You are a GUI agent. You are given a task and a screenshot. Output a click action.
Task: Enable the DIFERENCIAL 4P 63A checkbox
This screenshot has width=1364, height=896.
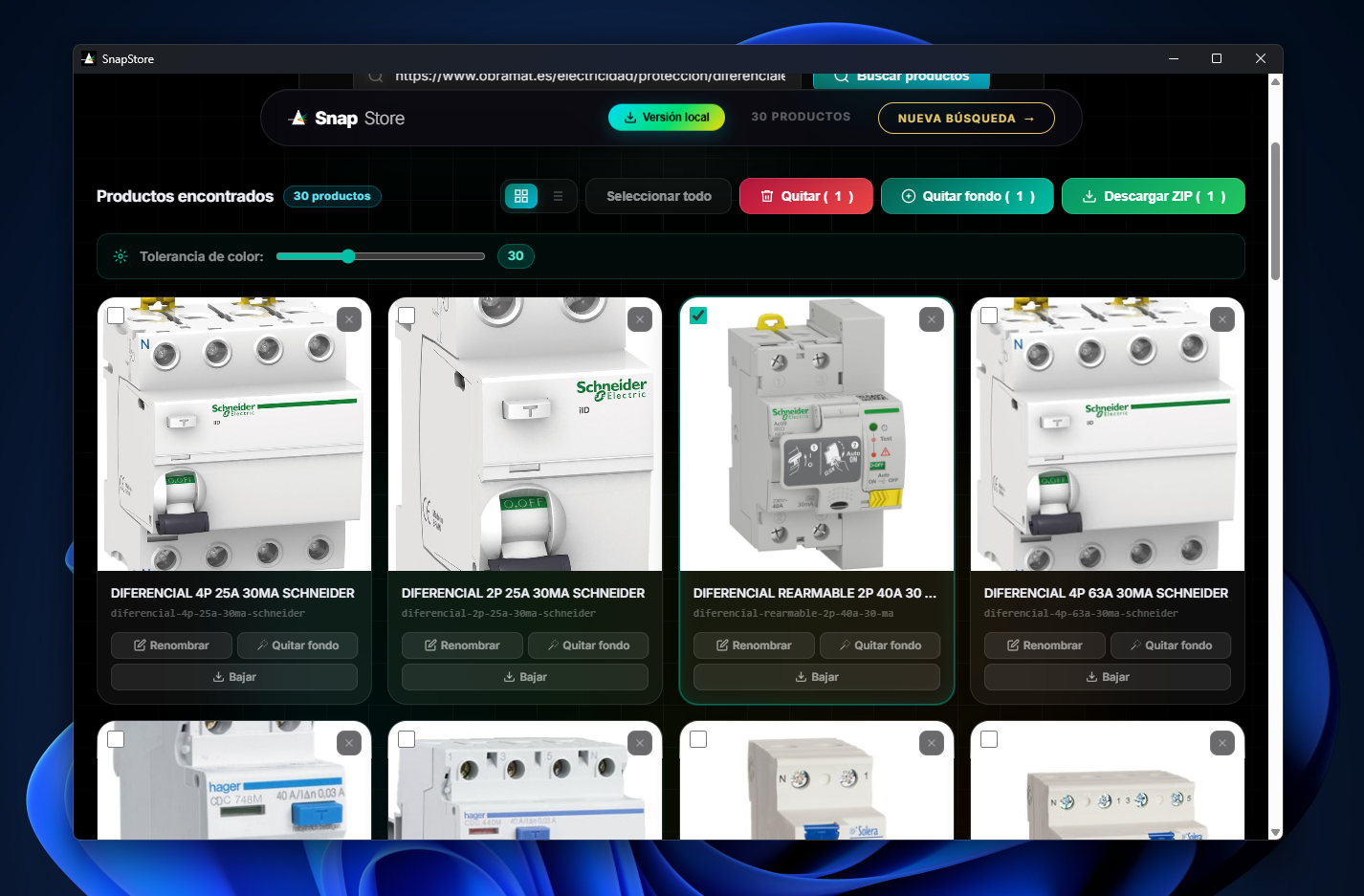pos(989,316)
